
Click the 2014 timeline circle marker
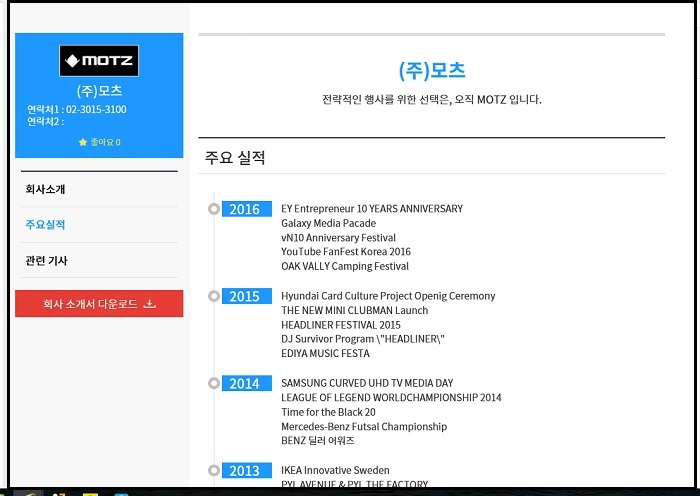tap(213, 383)
